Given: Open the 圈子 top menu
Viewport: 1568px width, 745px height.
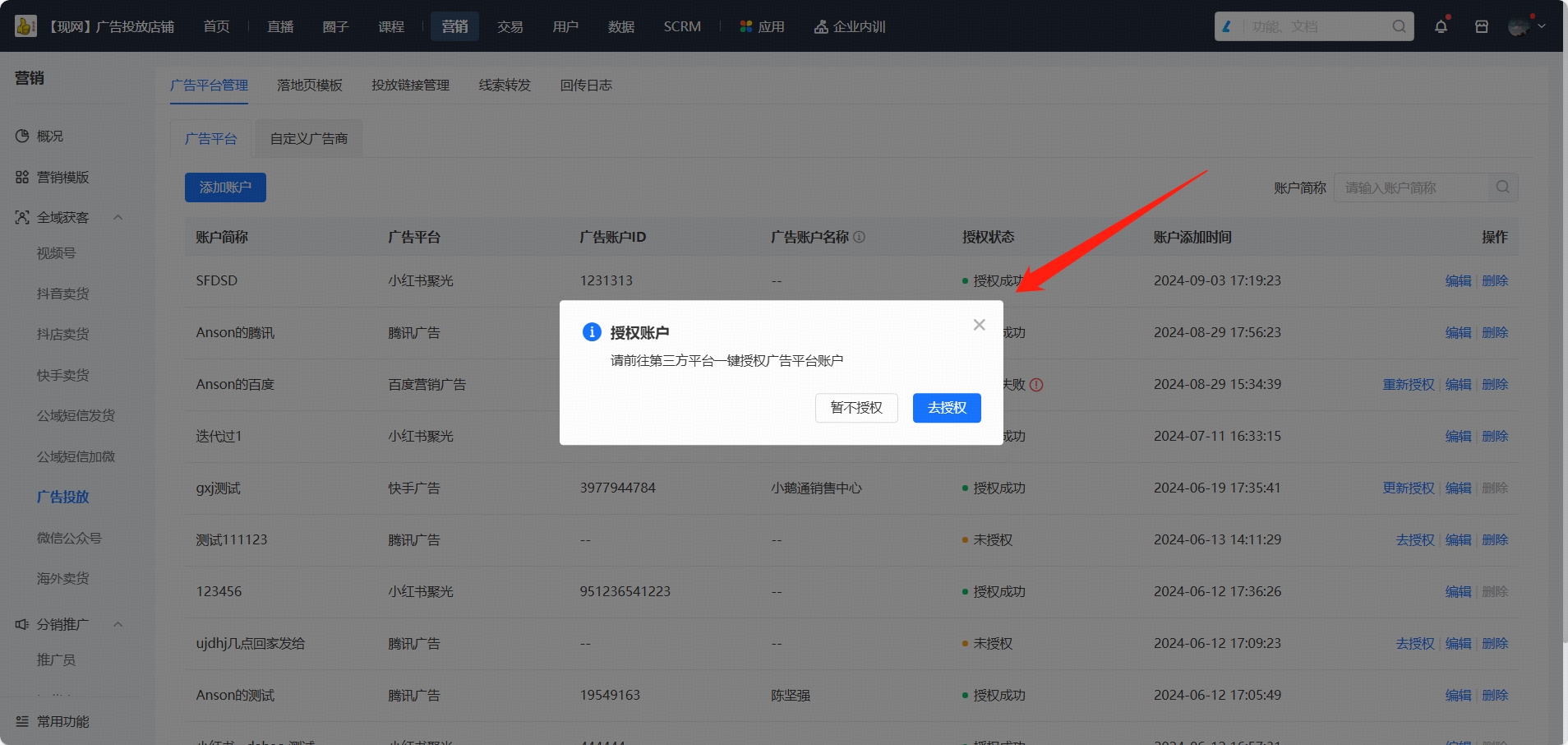Looking at the screenshot, I should point(335,26).
